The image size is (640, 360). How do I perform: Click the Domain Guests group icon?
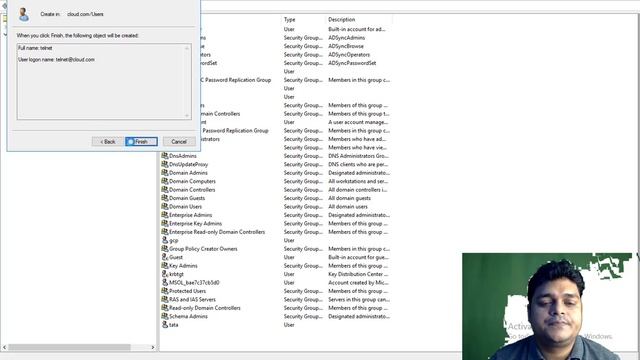point(165,198)
